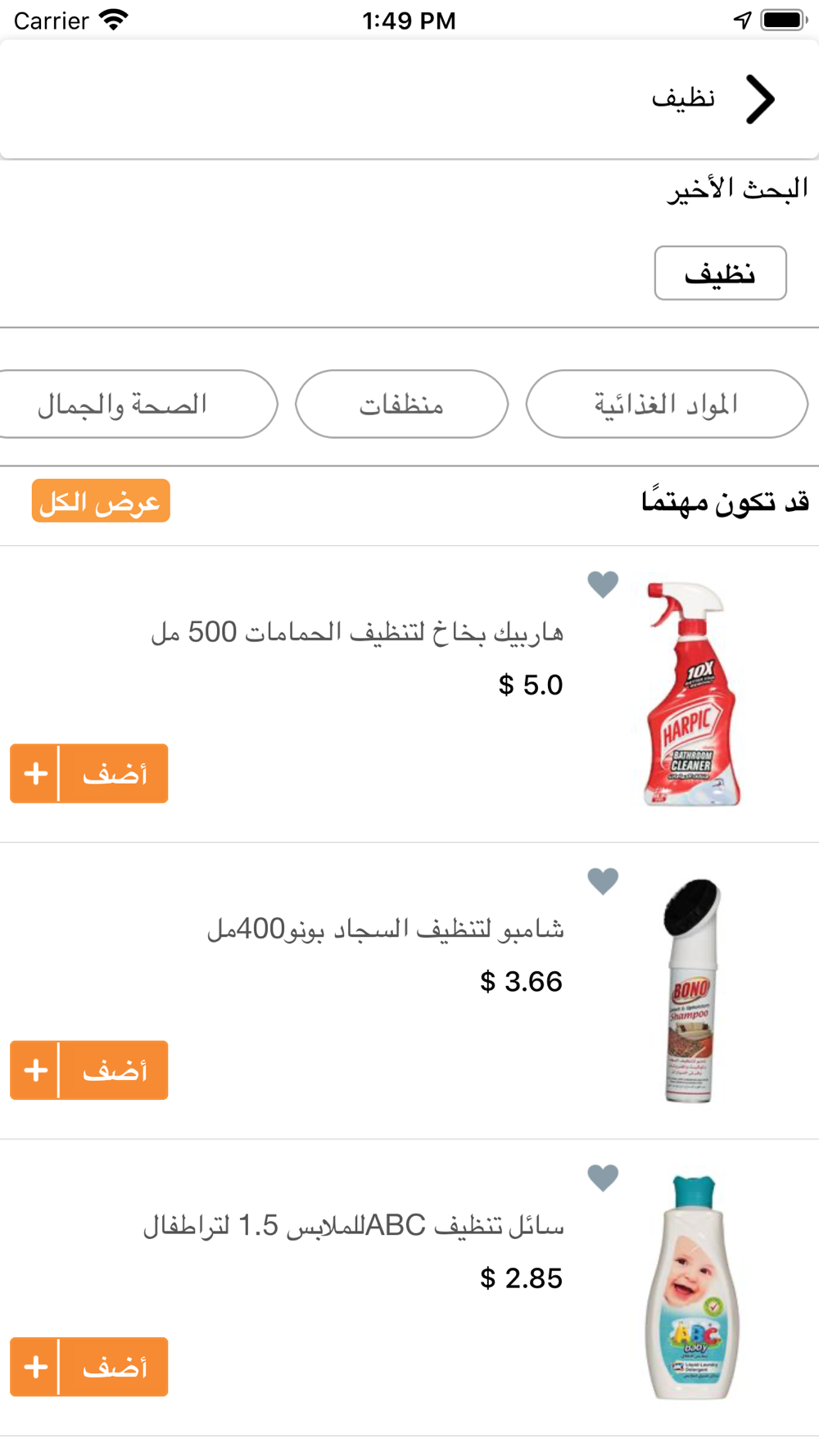Tap plus icon for Harpic cleaner
Viewport: 819px width, 1456px height.
(x=35, y=773)
